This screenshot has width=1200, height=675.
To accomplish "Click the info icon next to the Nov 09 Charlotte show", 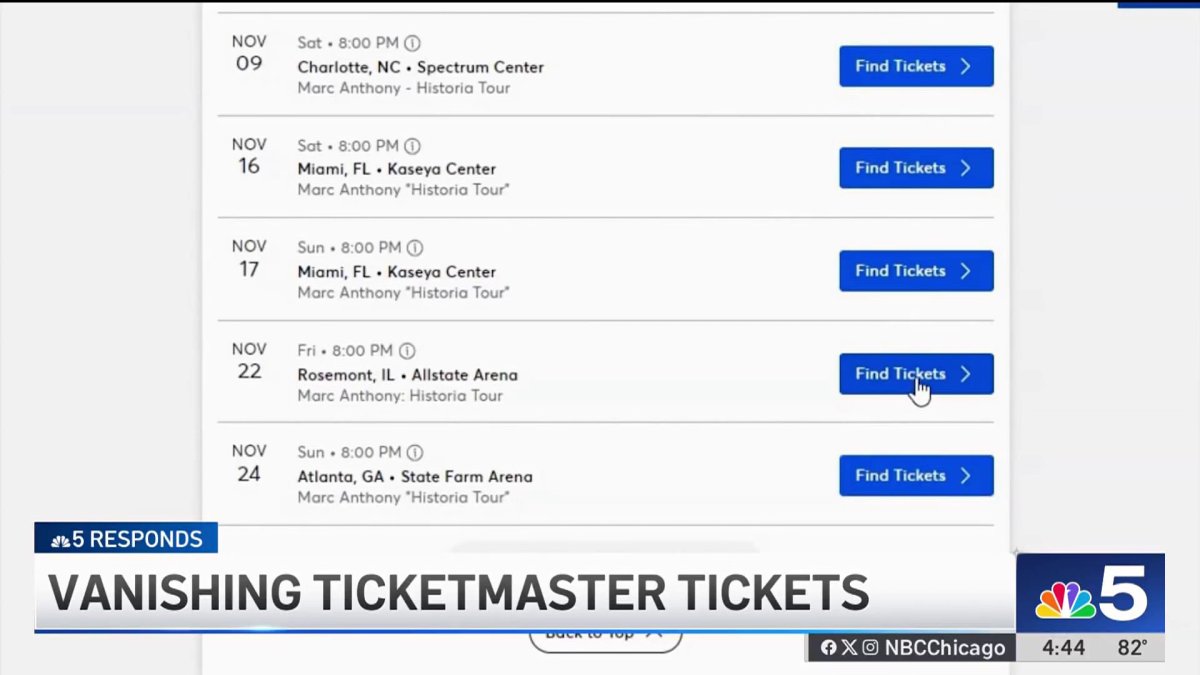I will click(412, 43).
